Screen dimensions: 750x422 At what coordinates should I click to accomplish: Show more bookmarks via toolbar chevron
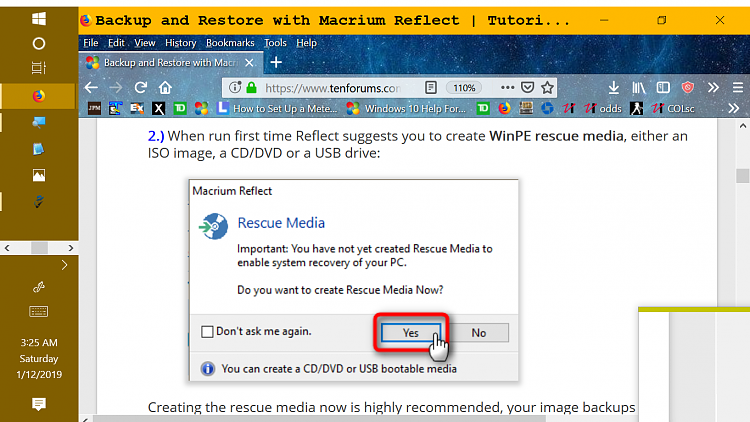pyautogui.click(x=734, y=109)
